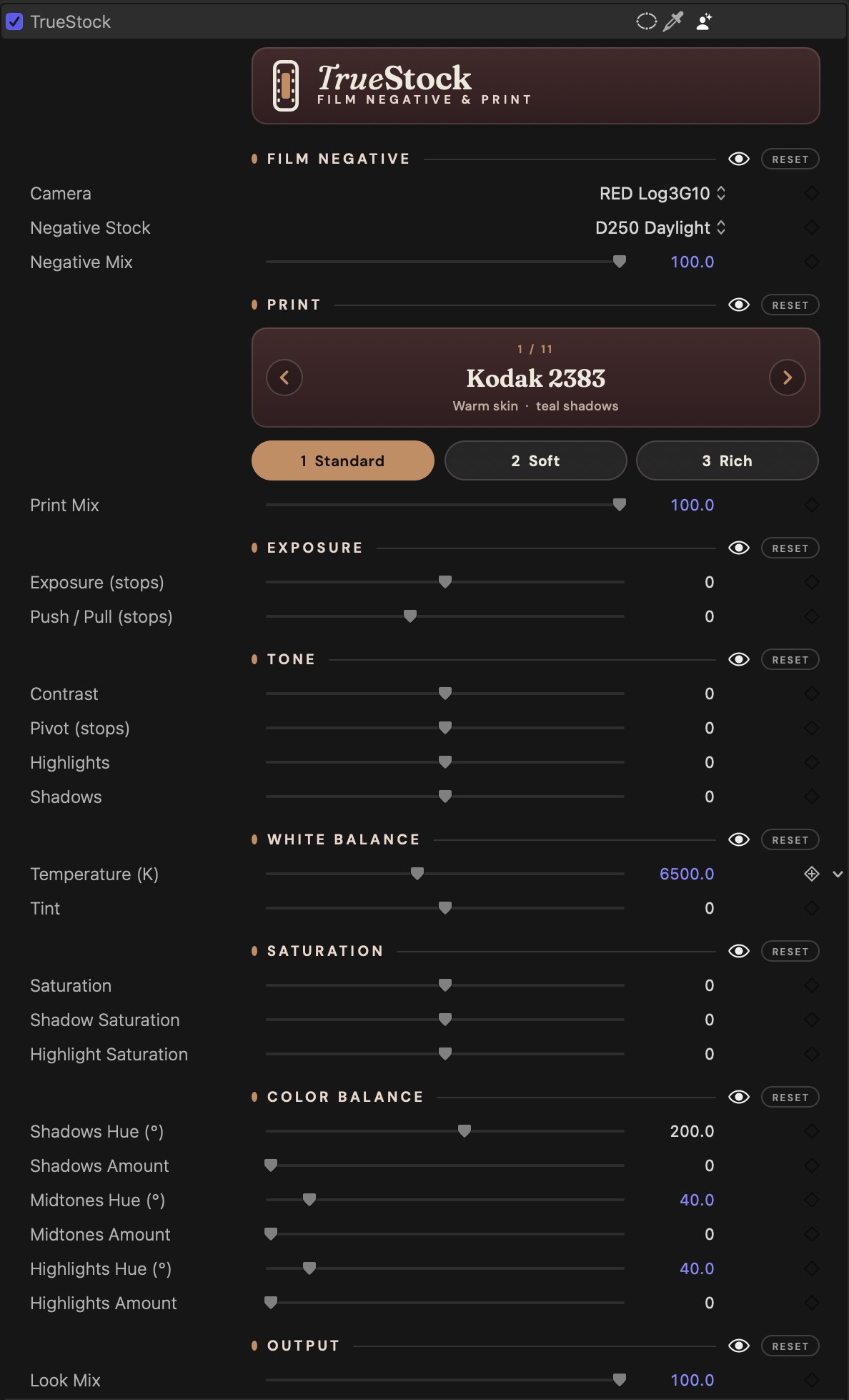Click keyframe diamond for Push / Pull

pos(811,616)
